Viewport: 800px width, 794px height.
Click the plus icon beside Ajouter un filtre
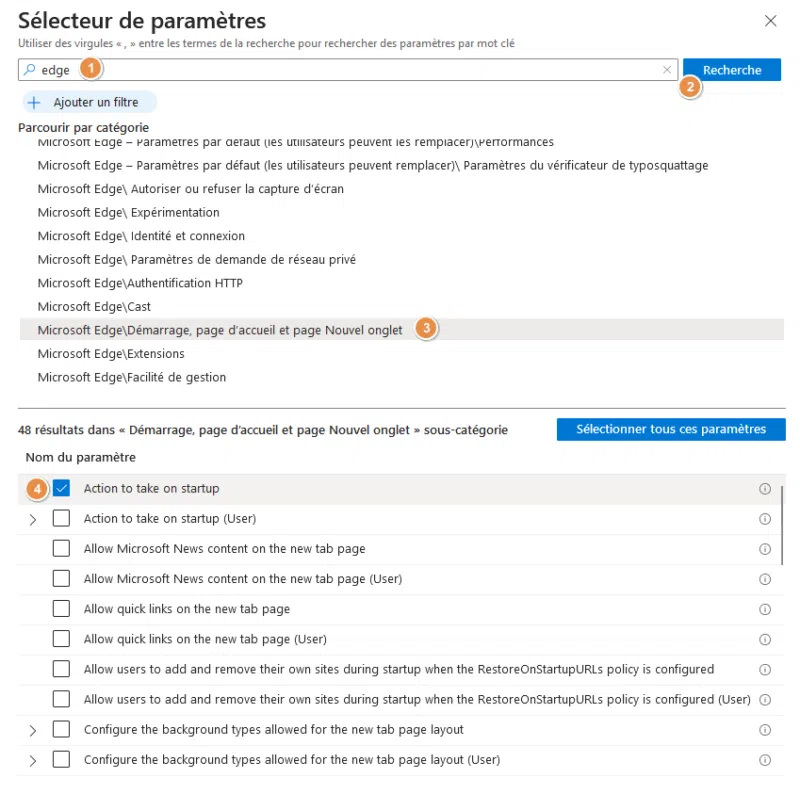tap(36, 101)
